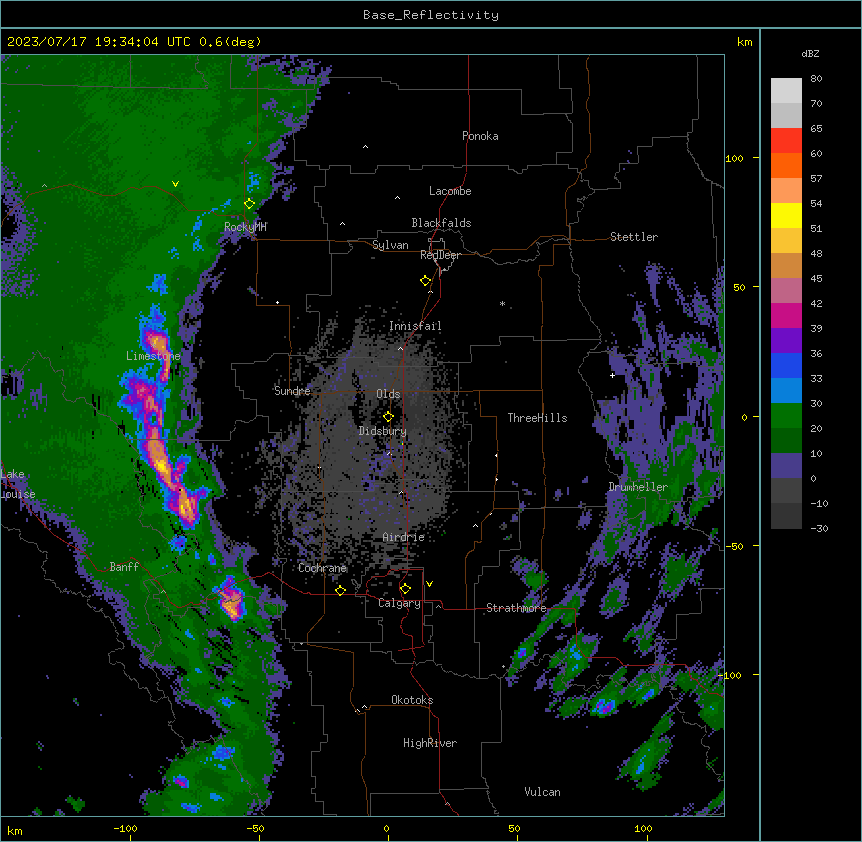Select the white asterisk marker east of Innisfail

(x=502, y=303)
